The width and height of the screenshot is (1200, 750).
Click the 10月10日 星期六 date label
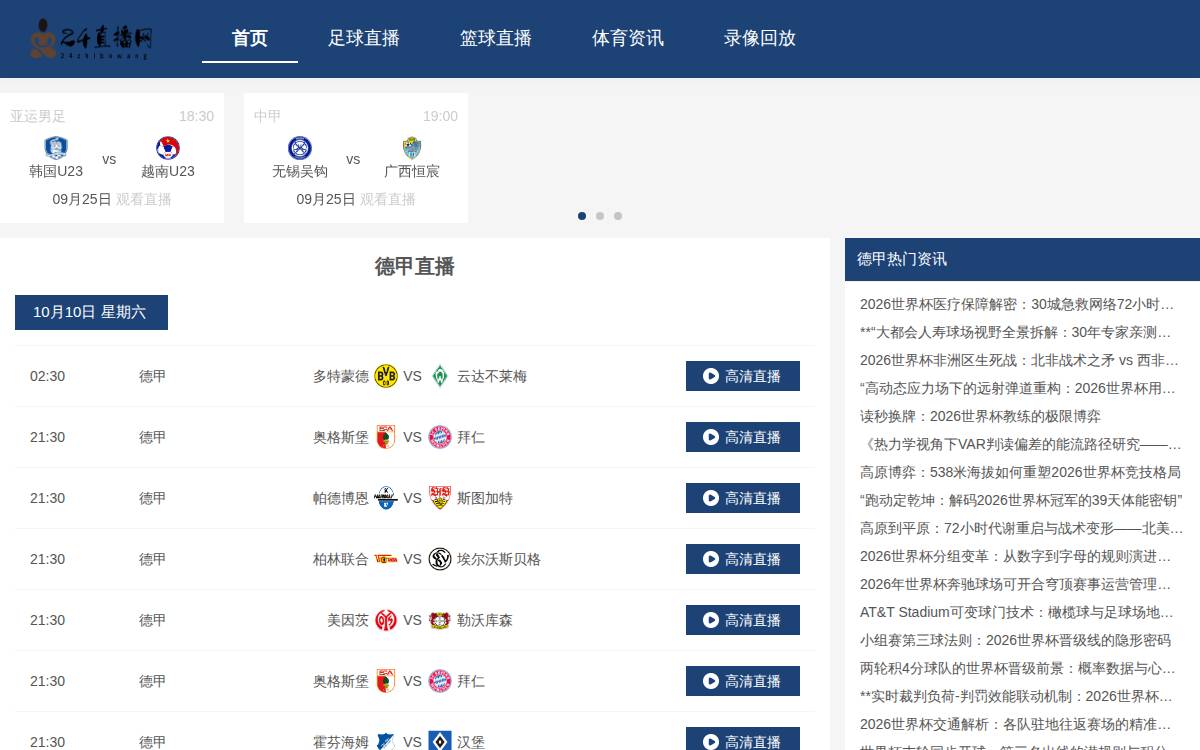91,312
